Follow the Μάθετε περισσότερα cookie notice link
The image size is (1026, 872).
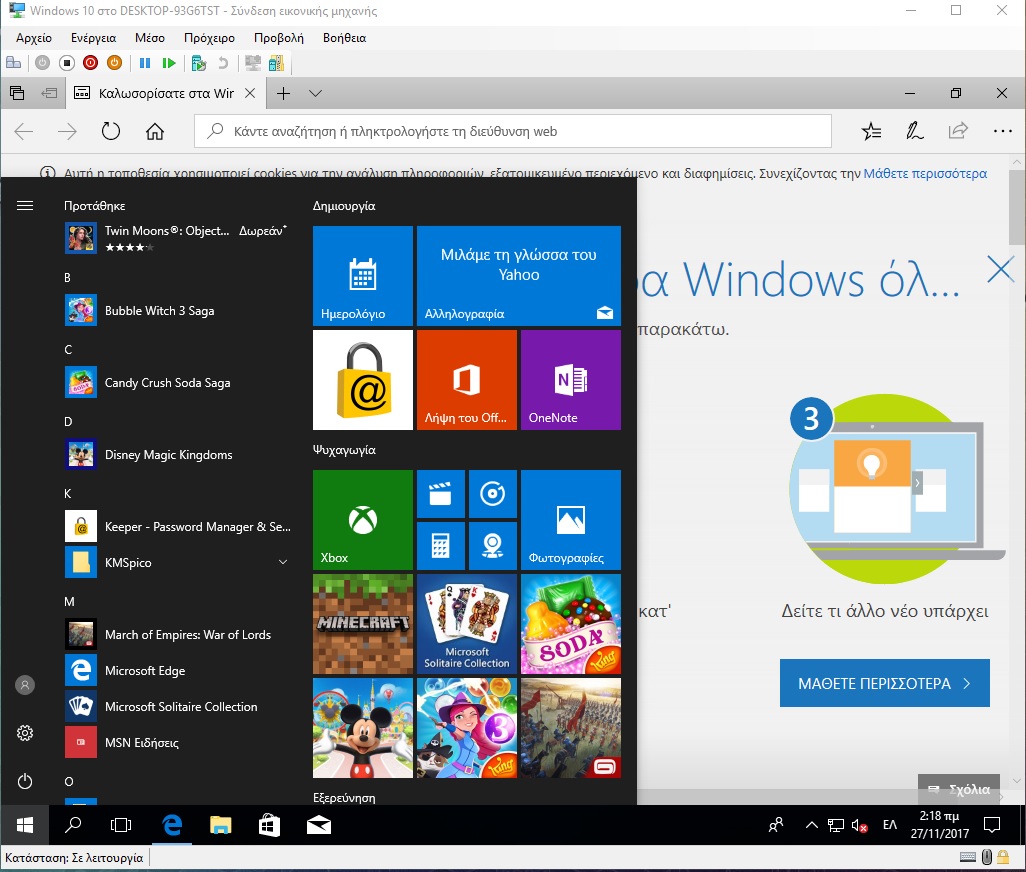[925, 173]
